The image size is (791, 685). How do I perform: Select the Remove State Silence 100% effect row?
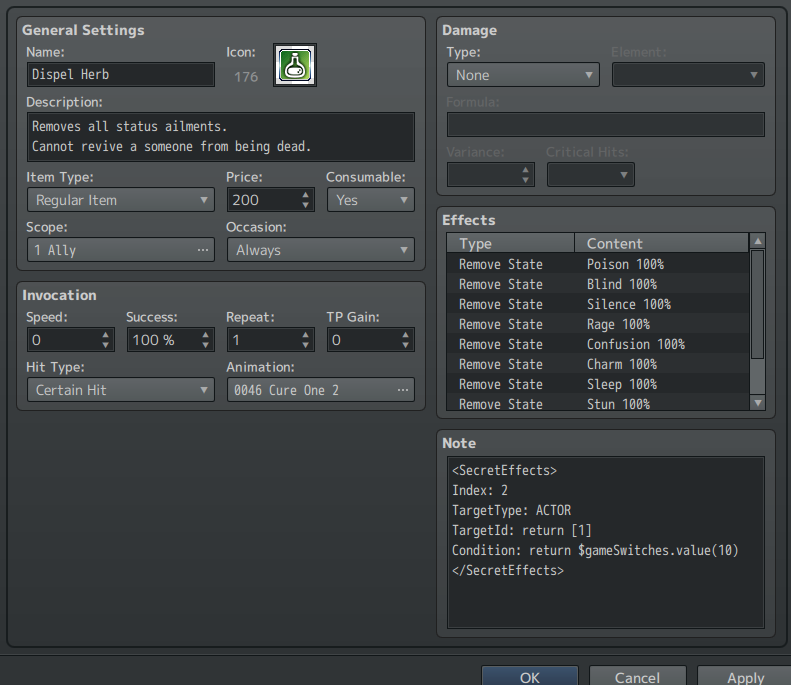coord(598,304)
